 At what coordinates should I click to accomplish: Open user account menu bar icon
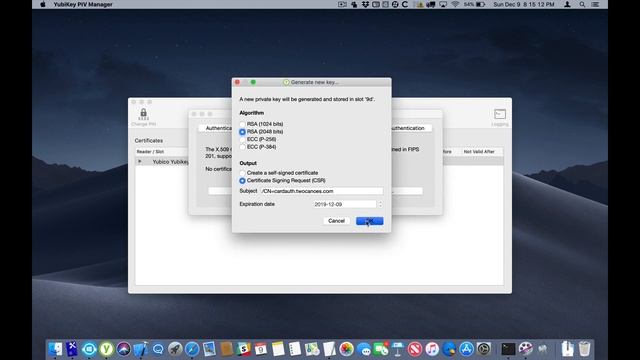pos(567,4)
